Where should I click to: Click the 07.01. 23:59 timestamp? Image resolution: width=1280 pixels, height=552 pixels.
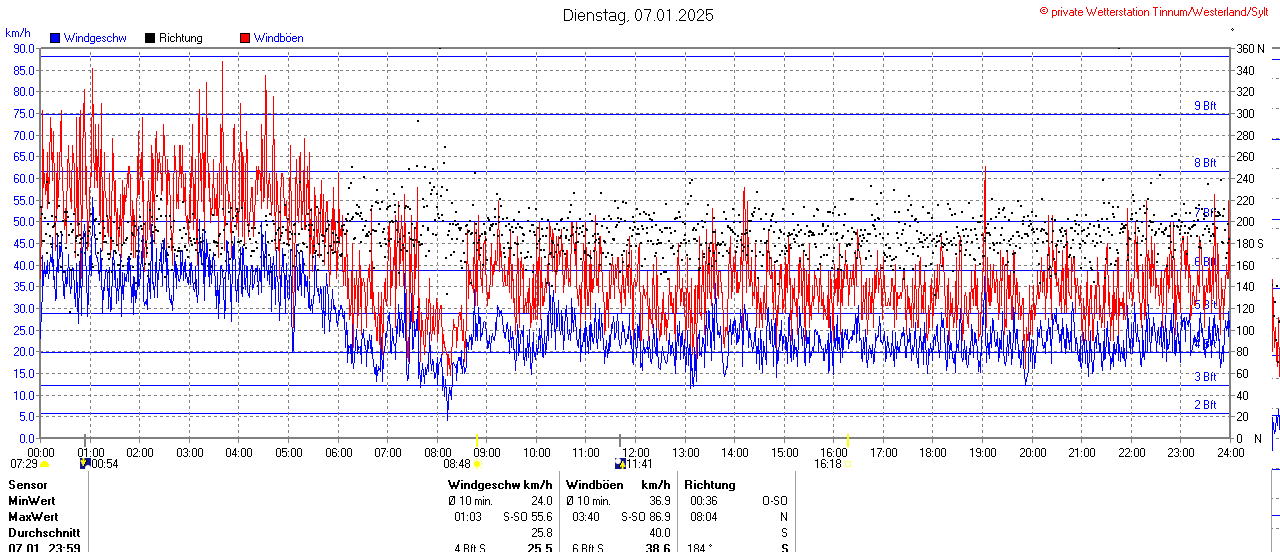point(44,548)
